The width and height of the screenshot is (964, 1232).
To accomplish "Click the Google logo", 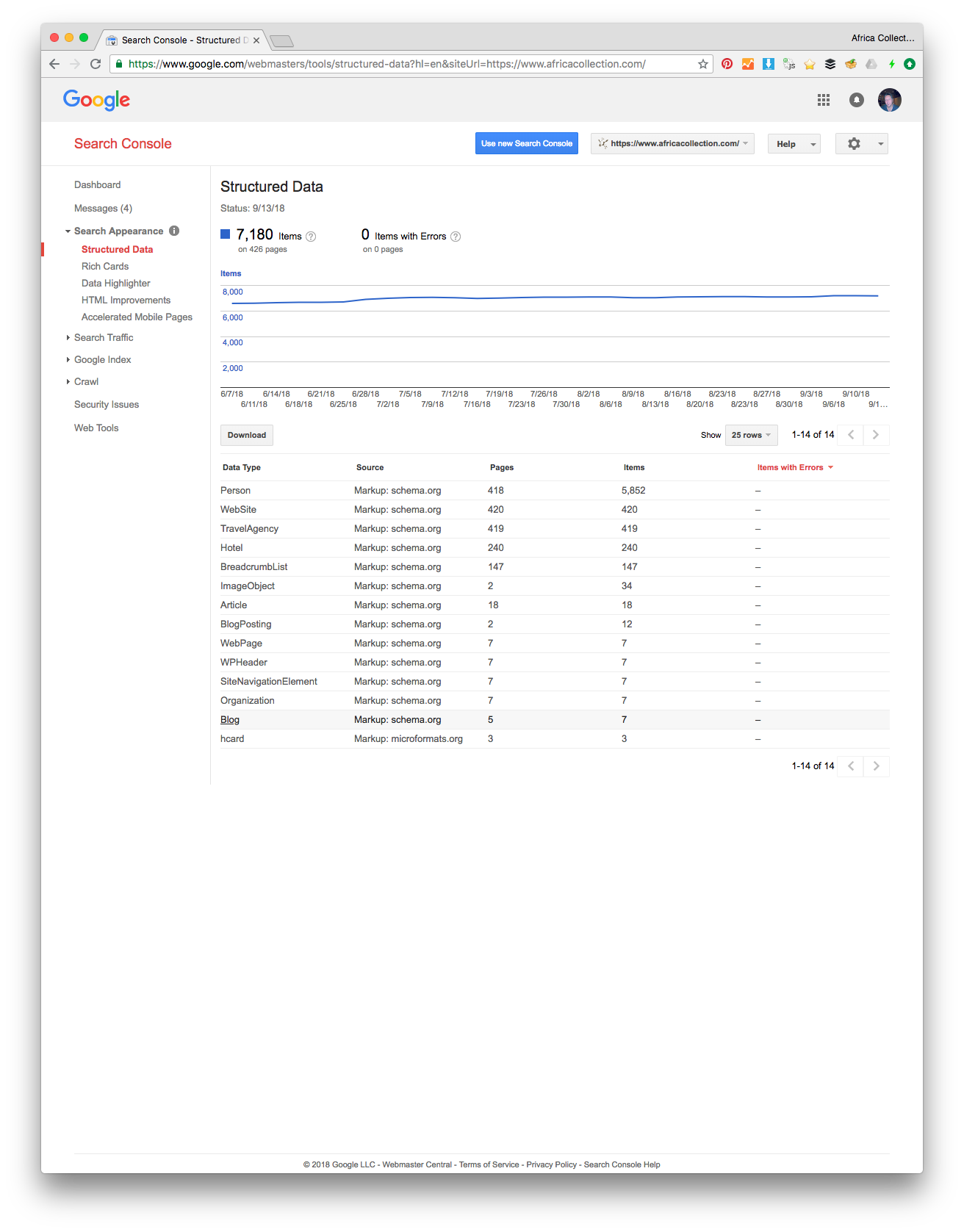I will [96, 100].
